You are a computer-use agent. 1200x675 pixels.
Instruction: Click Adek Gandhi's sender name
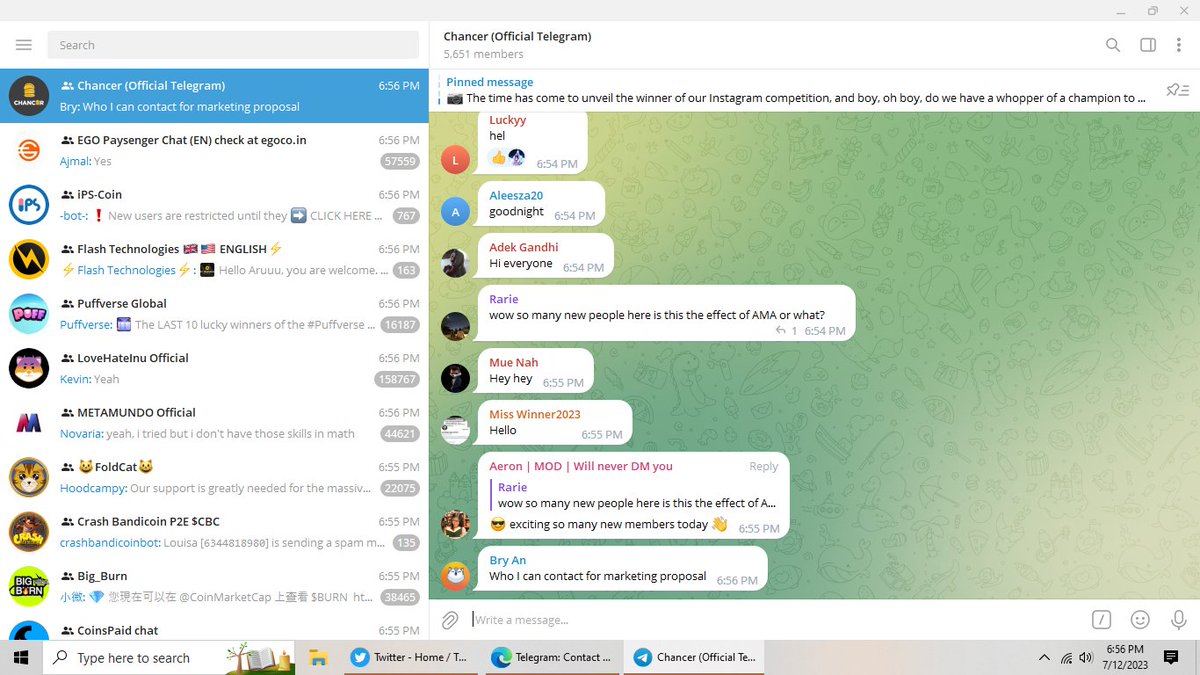524,247
